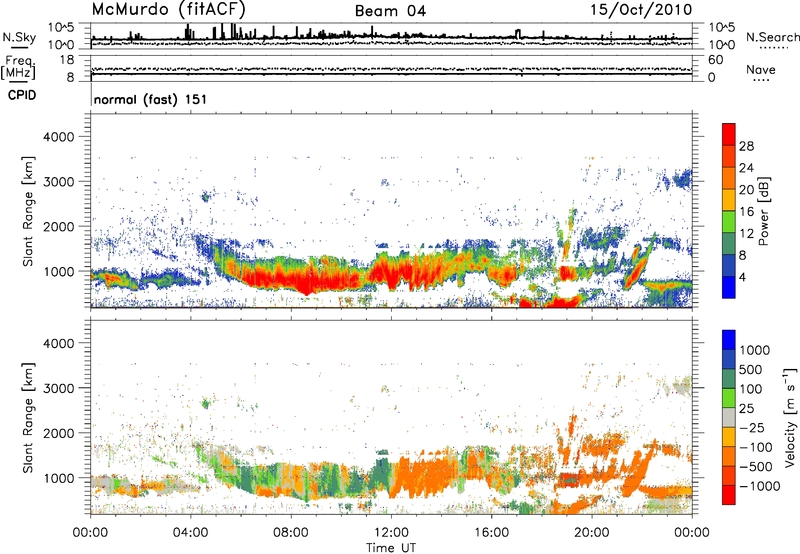This screenshot has width=800, height=554.
Task: Click the 'Nave' legend label
Action: pos(761,69)
